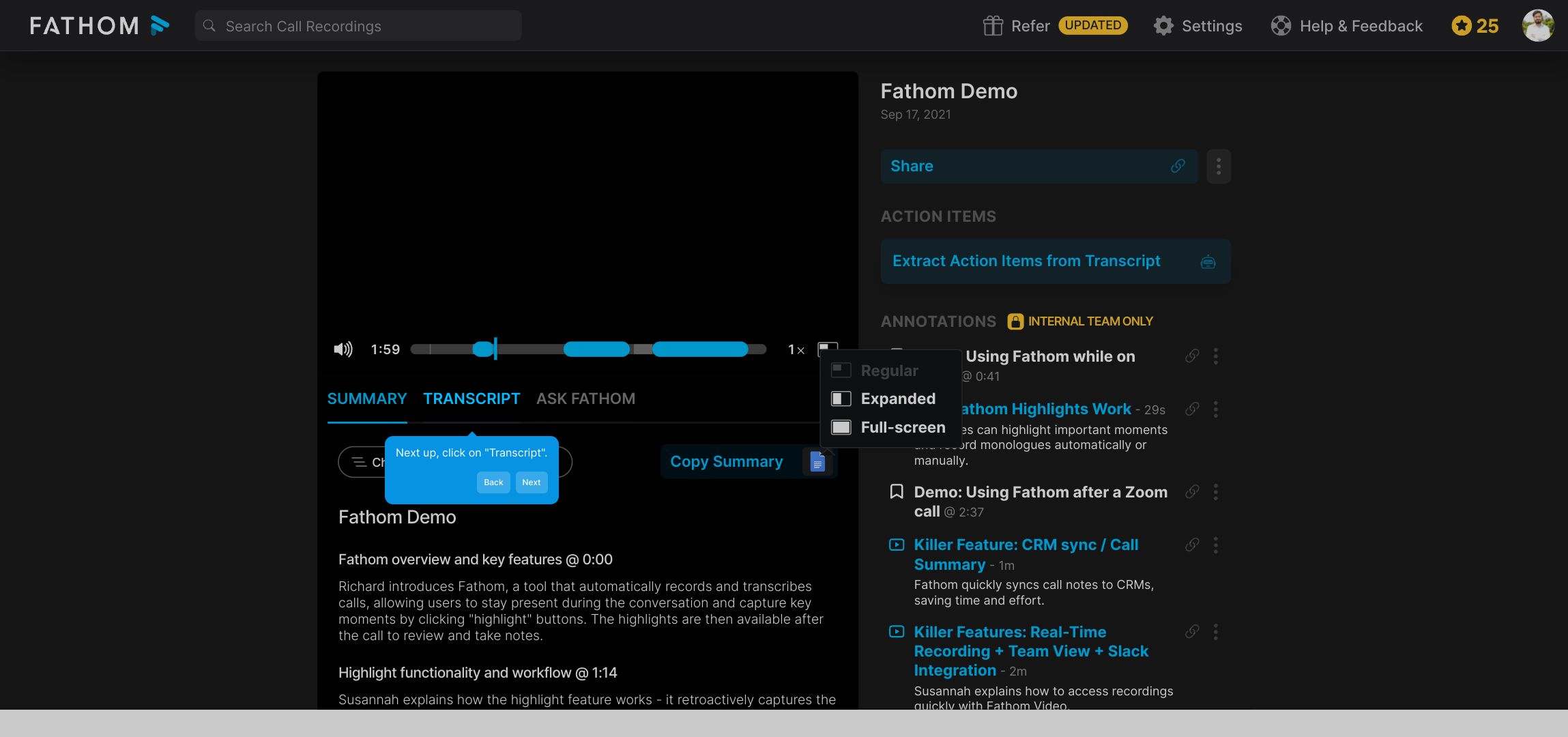Open menu for Using Fathom while on annotation
1568x737 pixels.
(1215, 356)
